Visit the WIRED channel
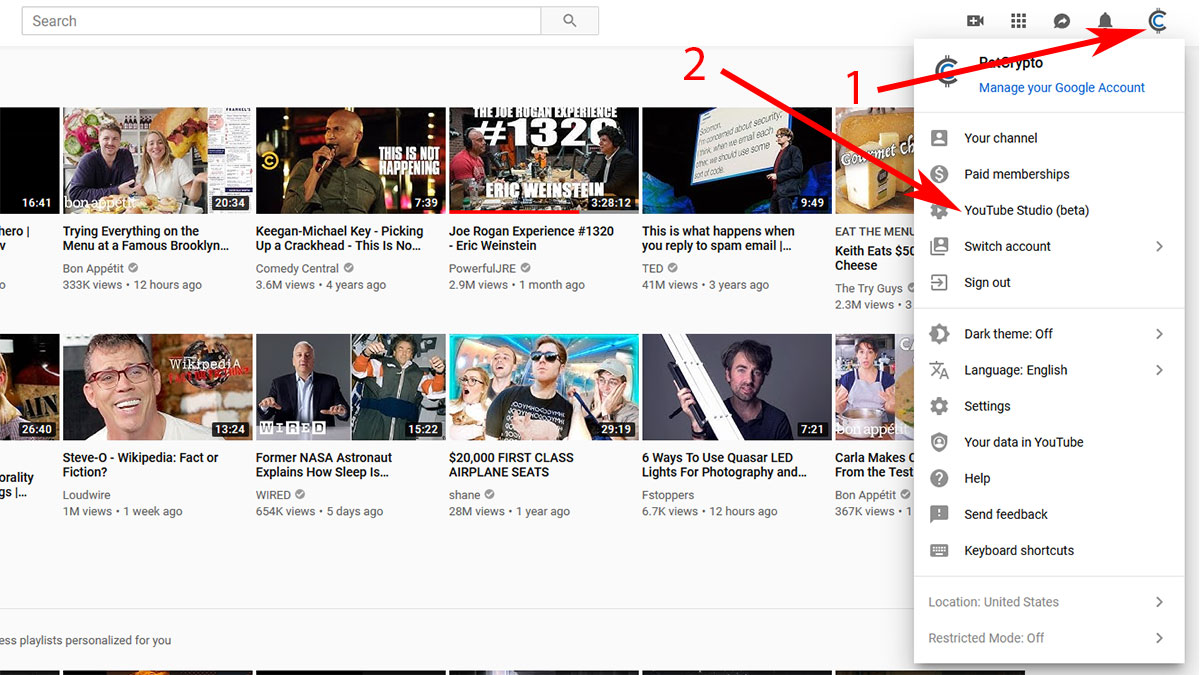The image size is (1200, 675). click(x=273, y=495)
